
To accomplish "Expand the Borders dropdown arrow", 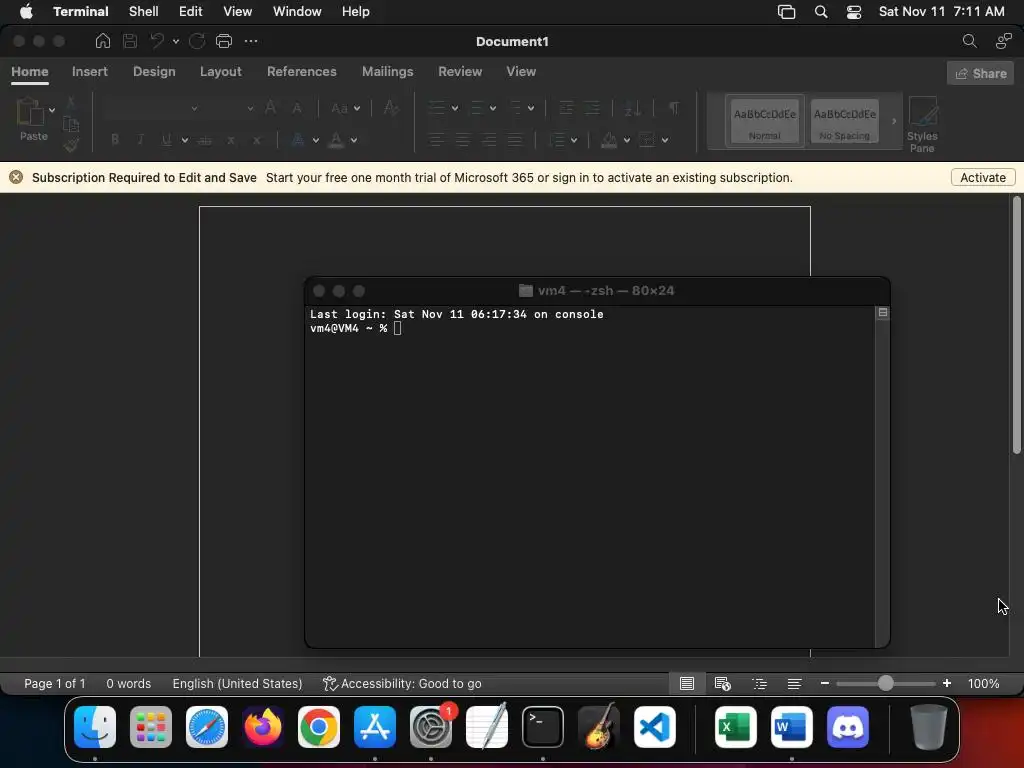I will click(x=664, y=140).
